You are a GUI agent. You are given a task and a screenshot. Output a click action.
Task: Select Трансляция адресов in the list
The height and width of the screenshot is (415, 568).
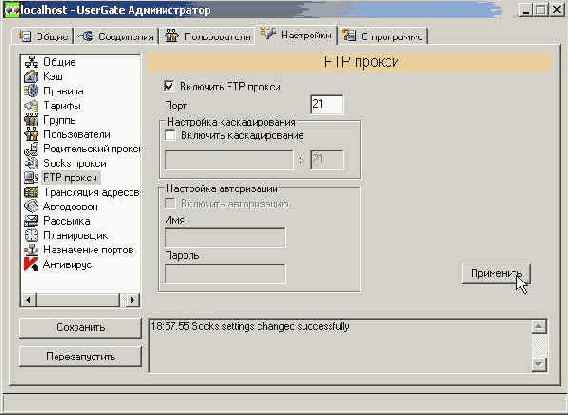click(x=91, y=192)
